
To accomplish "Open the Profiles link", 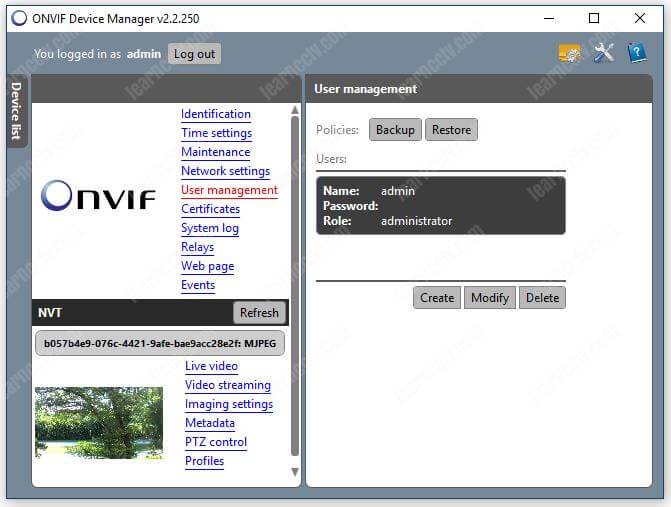I will (x=205, y=461).
